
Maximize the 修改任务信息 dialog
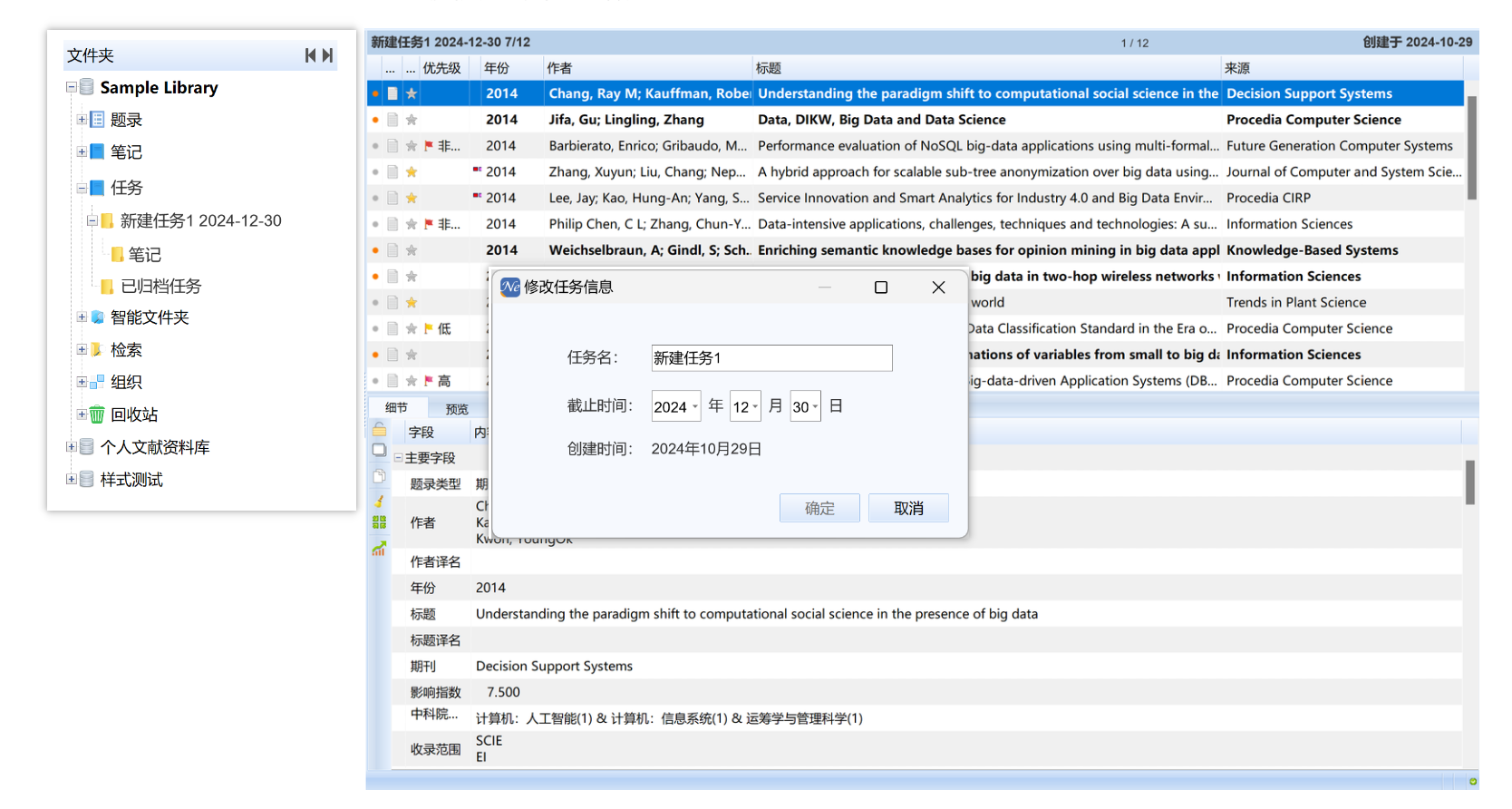coord(880,288)
